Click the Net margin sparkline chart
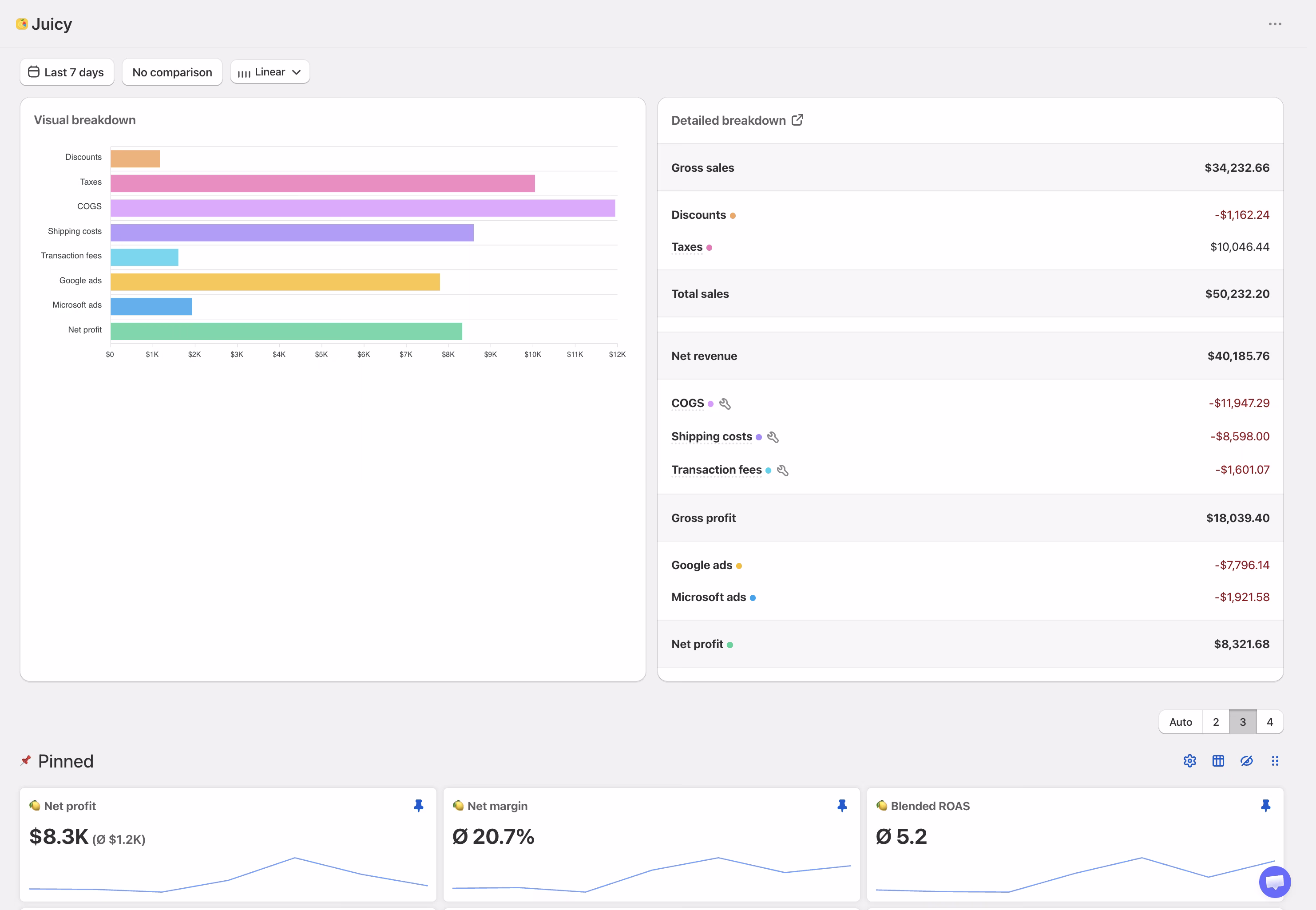The image size is (1316, 910). (x=652, y=875)
